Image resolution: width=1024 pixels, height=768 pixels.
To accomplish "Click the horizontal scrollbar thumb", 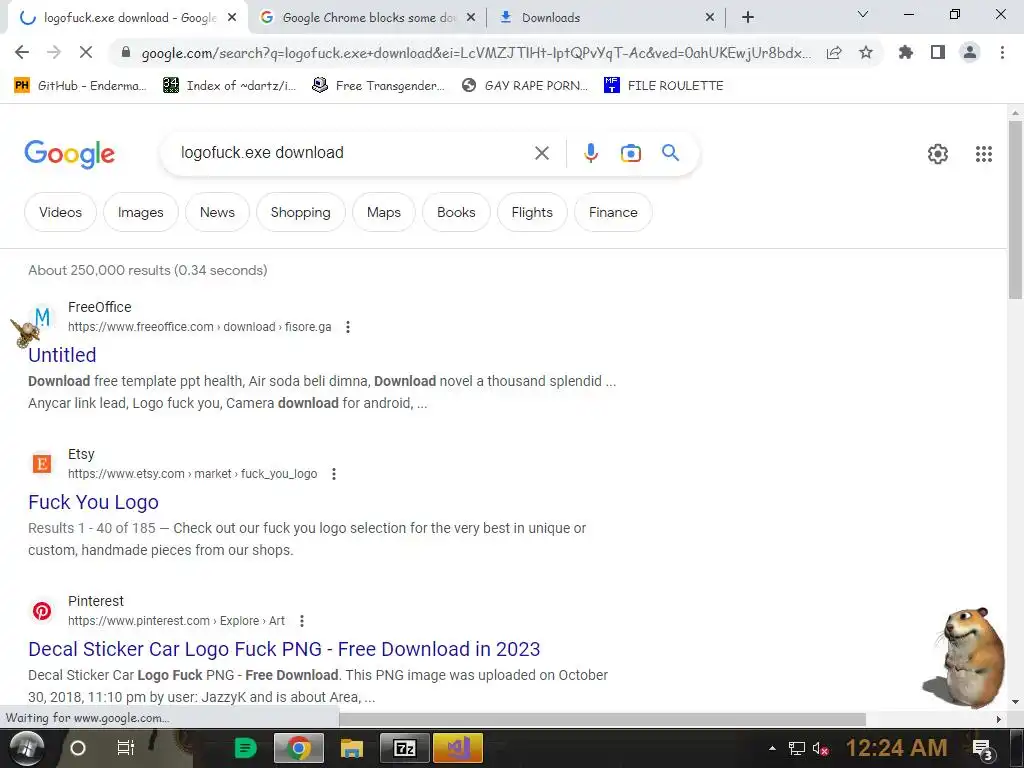I will pos(602,719).
